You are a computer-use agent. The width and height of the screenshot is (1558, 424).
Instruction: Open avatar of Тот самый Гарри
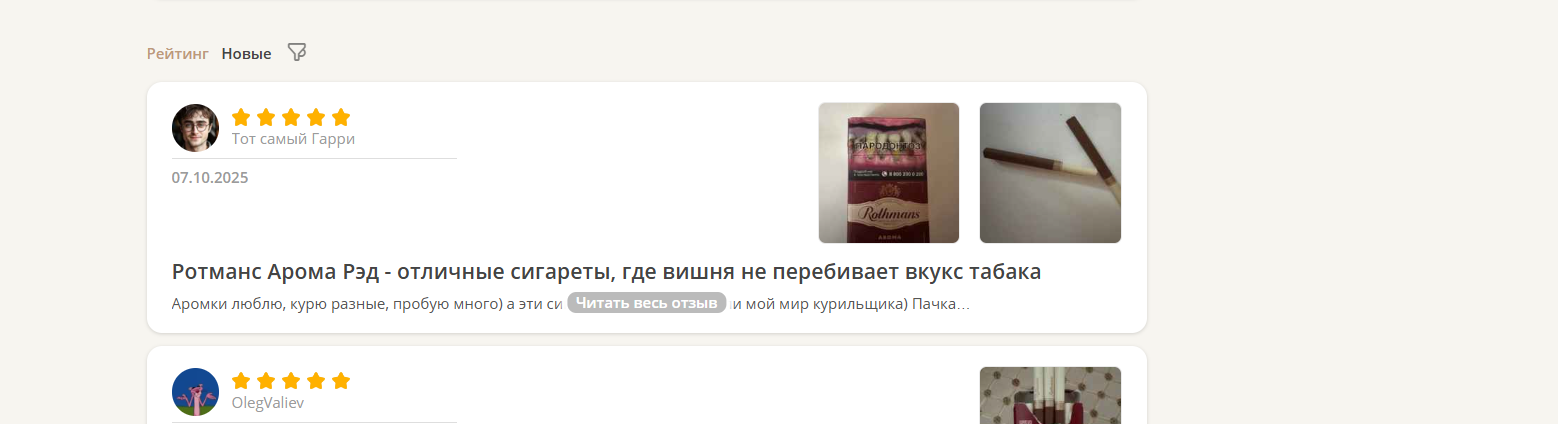pyautogui.click(x=195, y=128)
